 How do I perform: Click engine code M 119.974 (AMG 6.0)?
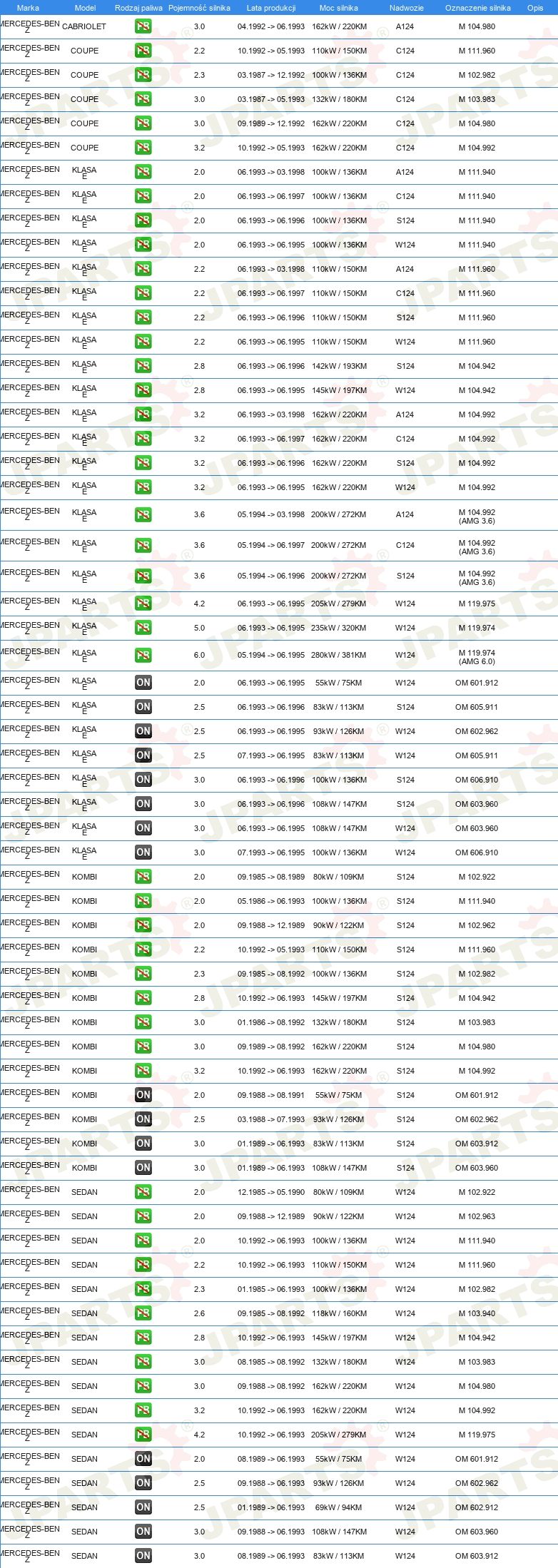point(477,657)
